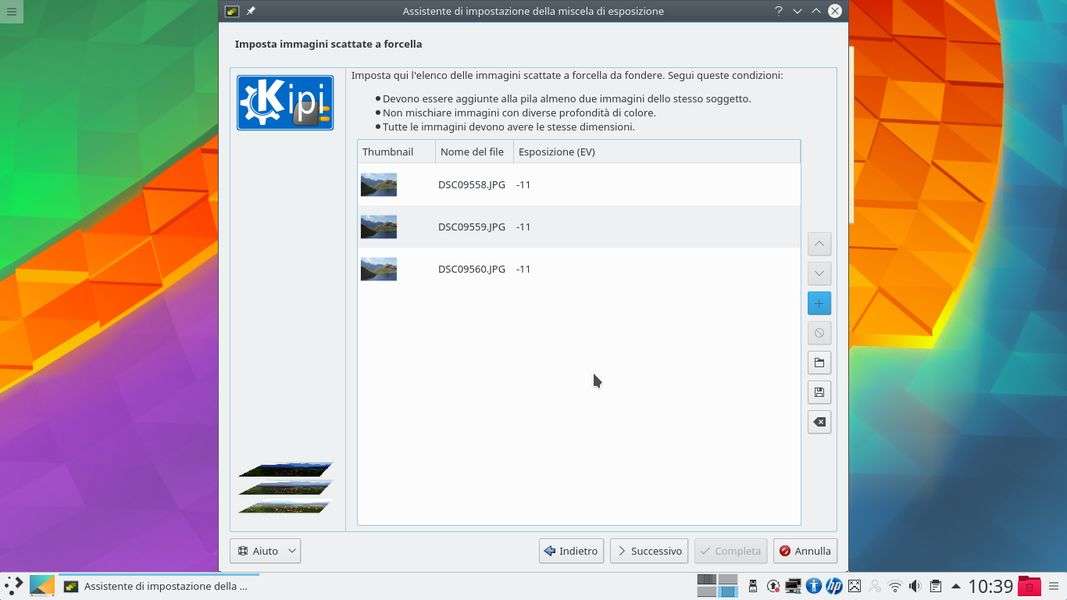
Task: Select the DSC09558.JPG thumbnail
Action: 378,185
